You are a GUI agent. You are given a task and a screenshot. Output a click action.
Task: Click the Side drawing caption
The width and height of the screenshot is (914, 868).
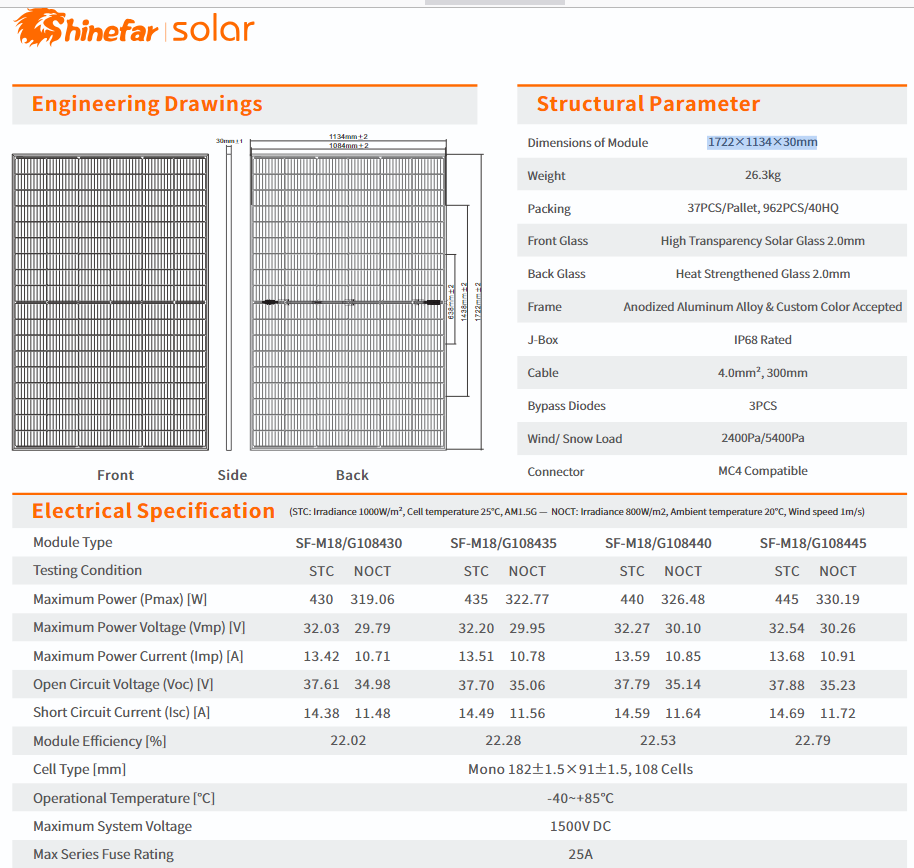[232, 475]
